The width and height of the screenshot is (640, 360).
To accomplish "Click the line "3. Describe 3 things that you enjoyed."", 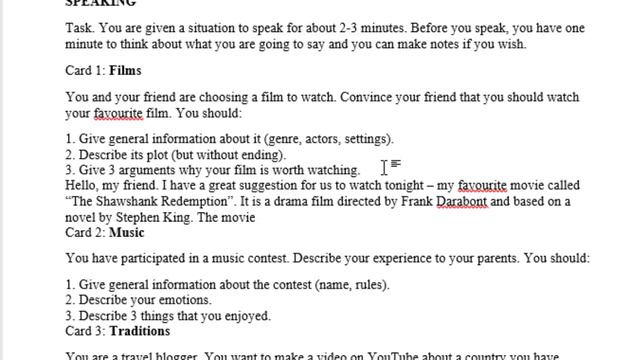I will point(168,316).
